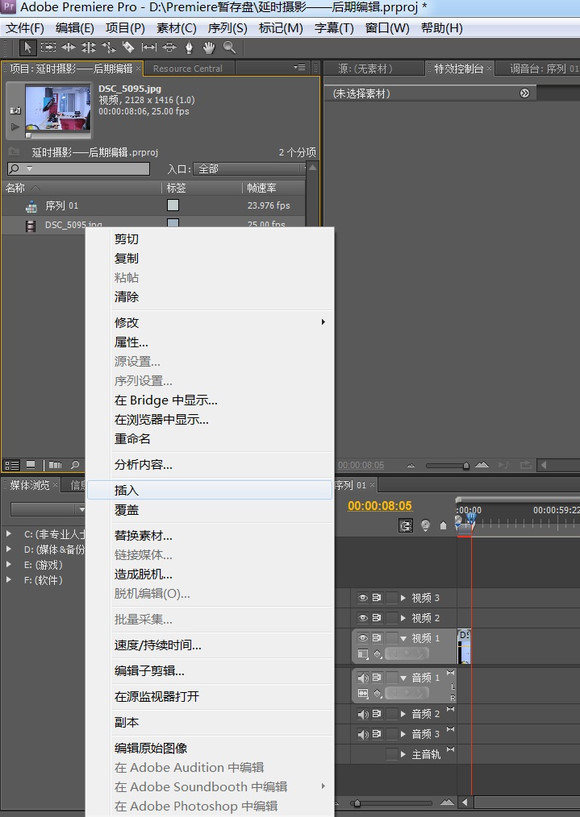580x817 pixels.
Task: Select the Ripple Edit tool
Action: [x=68, y=48]
